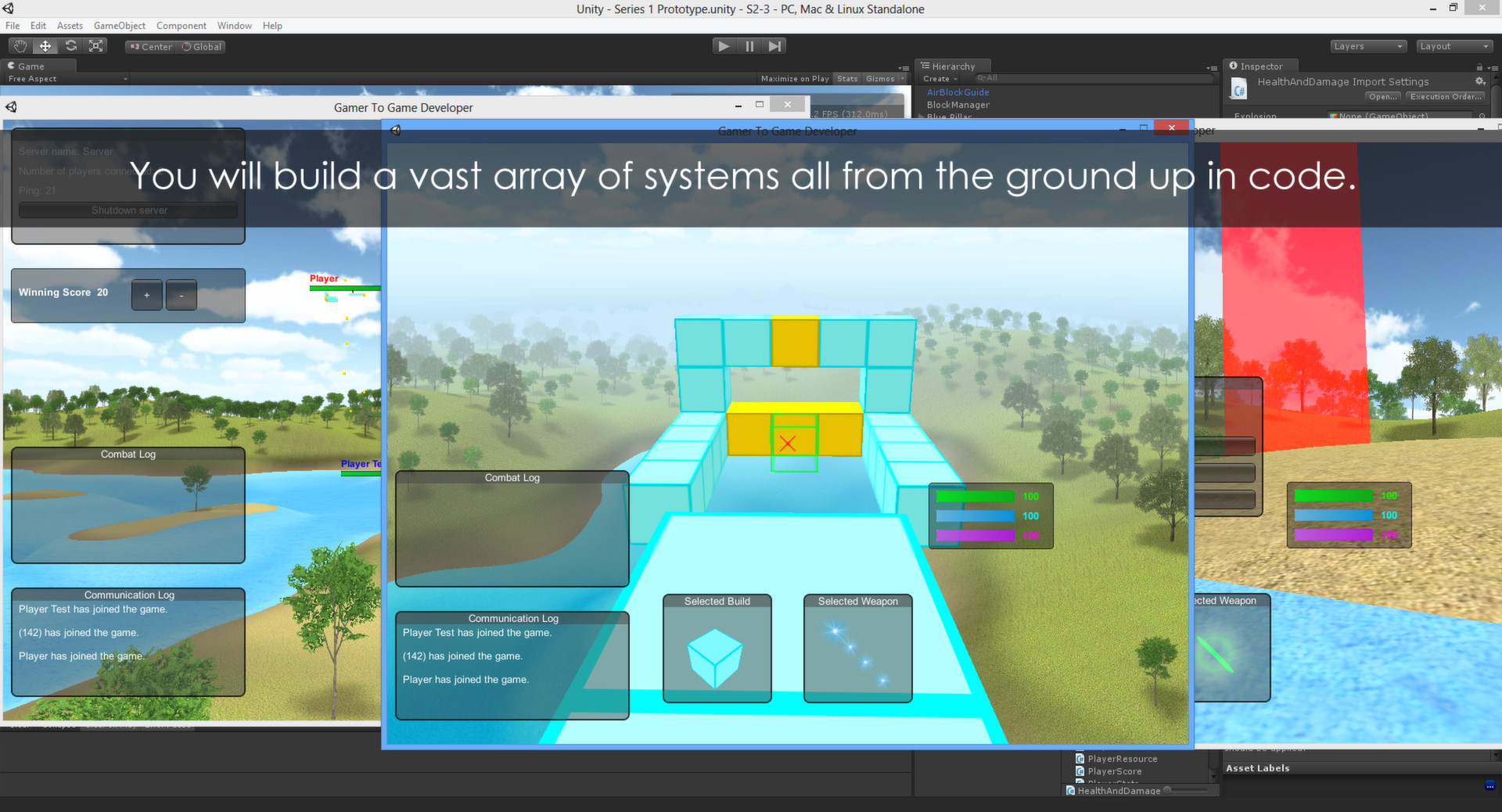Screen dimensions: 1502x812
Task: Open the Component menu
Action: tap(181, 26)
